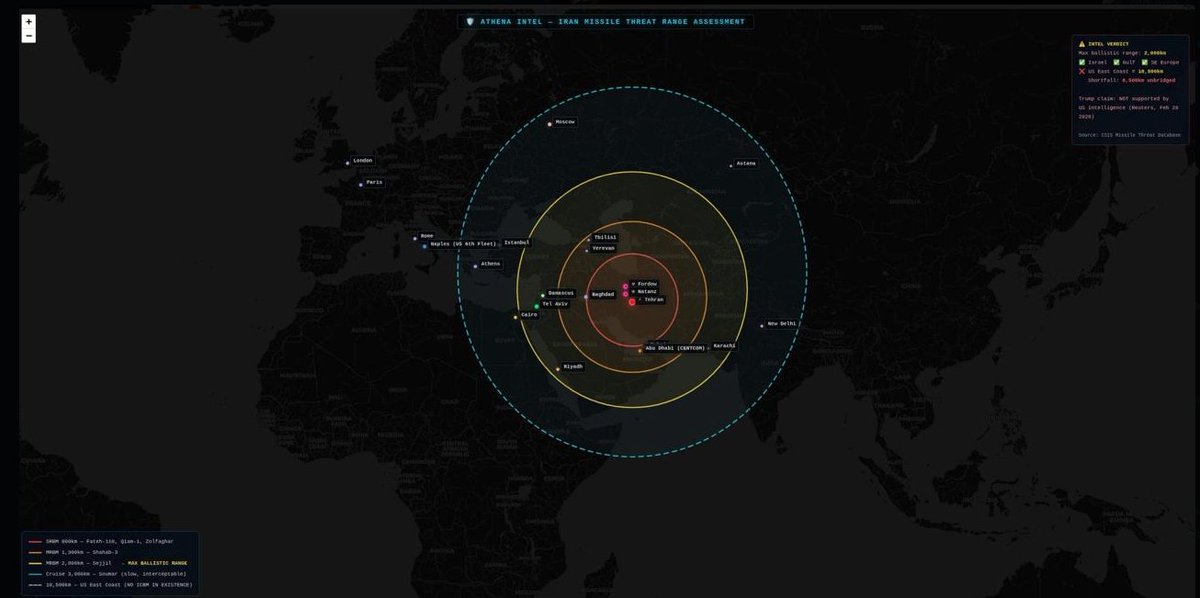Click the yellow MRBM 2,000km legend swatch
1200x598 pixels.
[35, 563]
